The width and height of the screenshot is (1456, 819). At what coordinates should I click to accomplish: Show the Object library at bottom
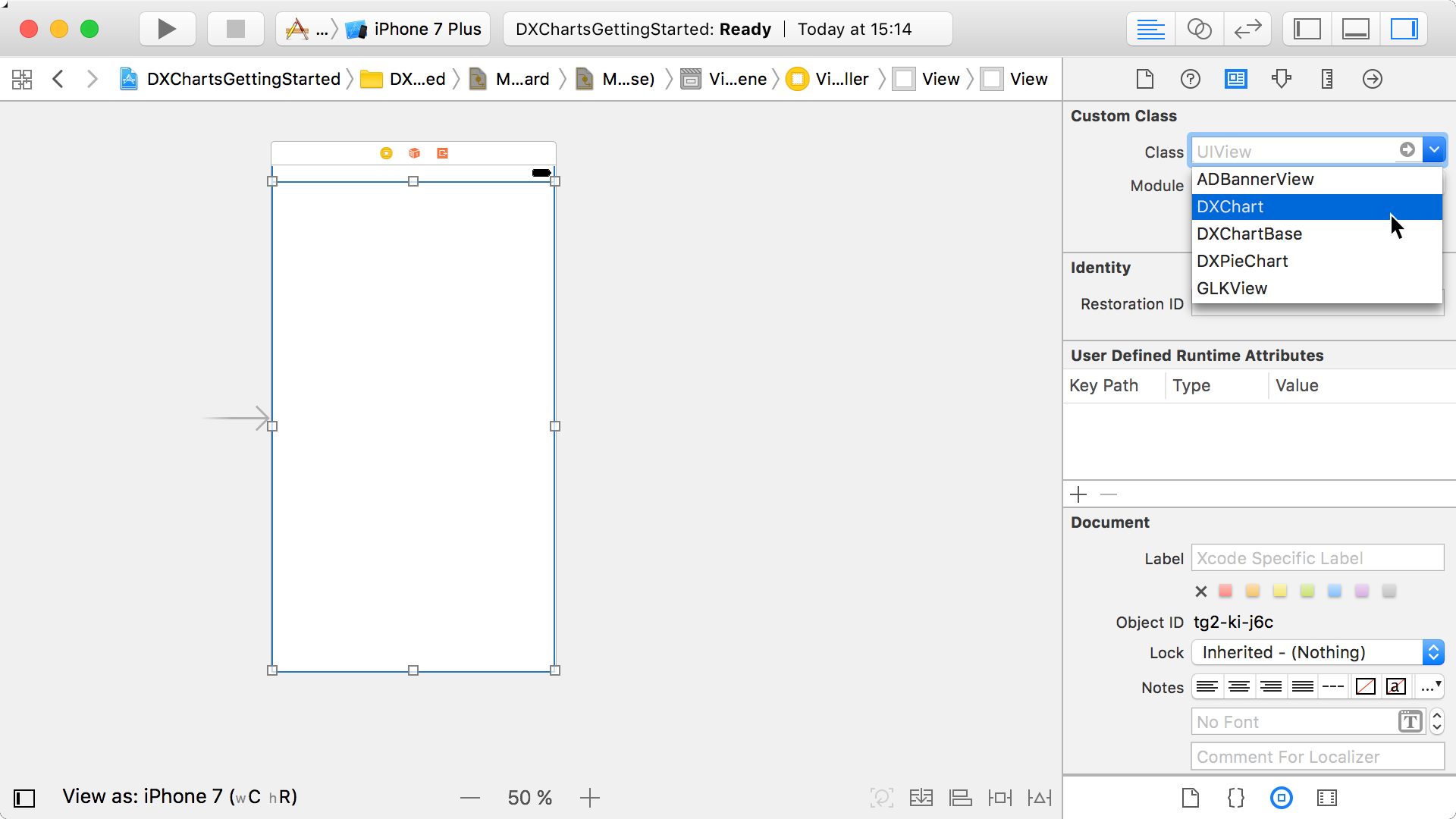(x=1281, y=798)
